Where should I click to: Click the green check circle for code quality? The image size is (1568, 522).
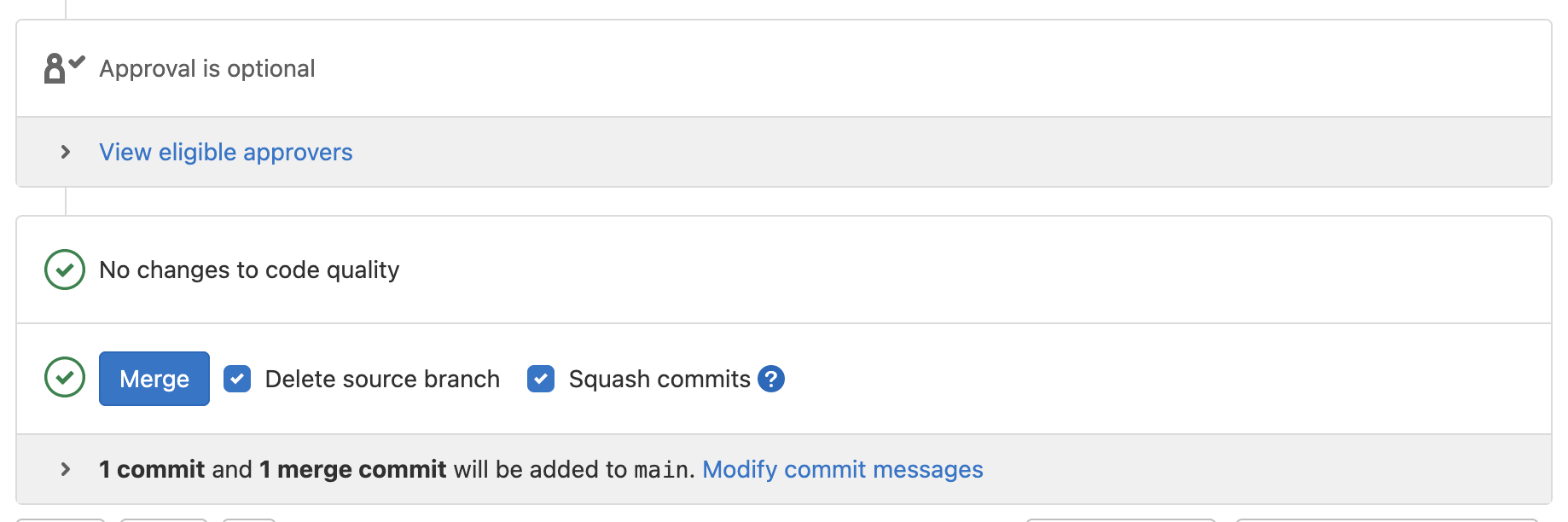pyautogui.click(x=64, y=270)
